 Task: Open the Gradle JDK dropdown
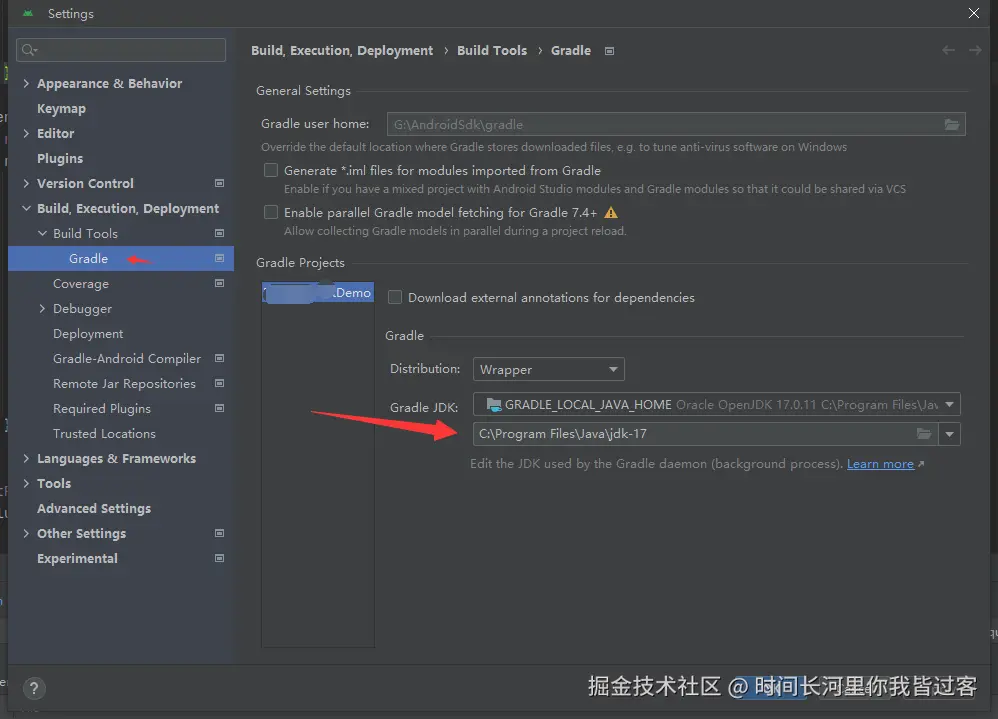(x=716, y=405)
